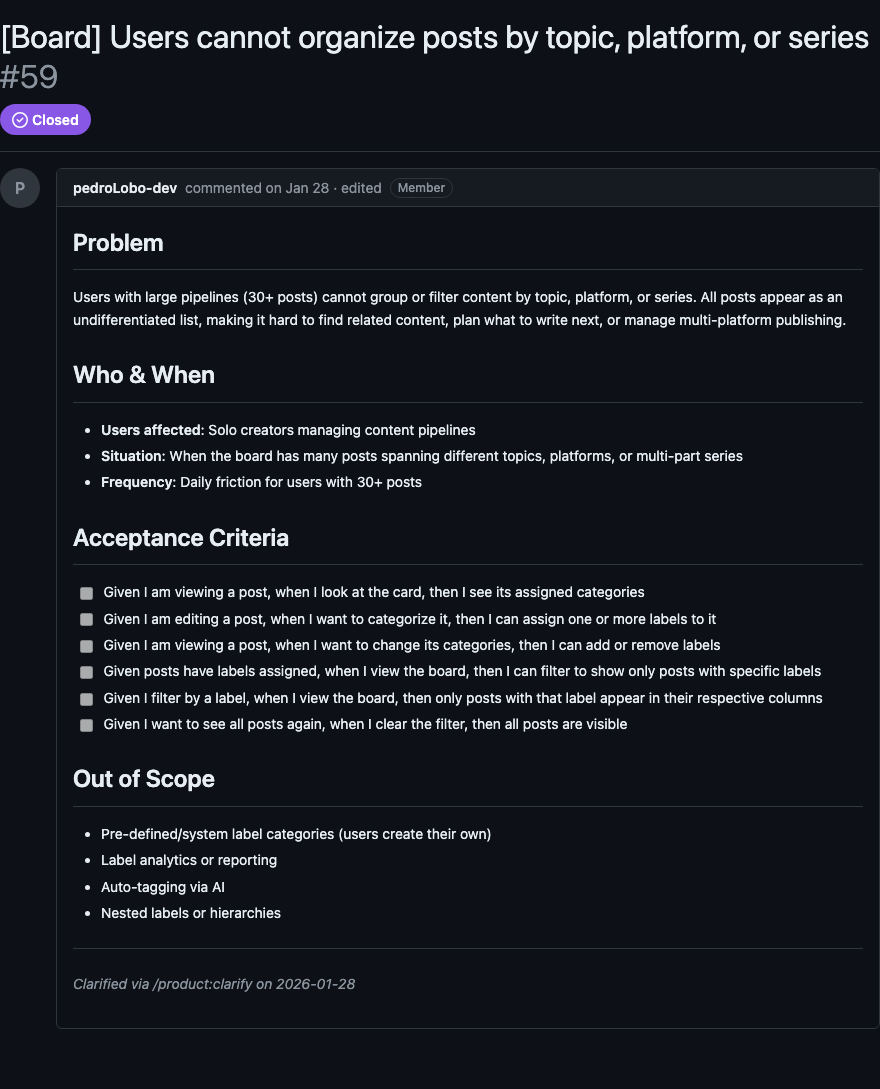Check the 'respective columns' filtering checkbox
Image resolution: width=880 pixels, height=1089 pixels.
(x=86, y=698)
